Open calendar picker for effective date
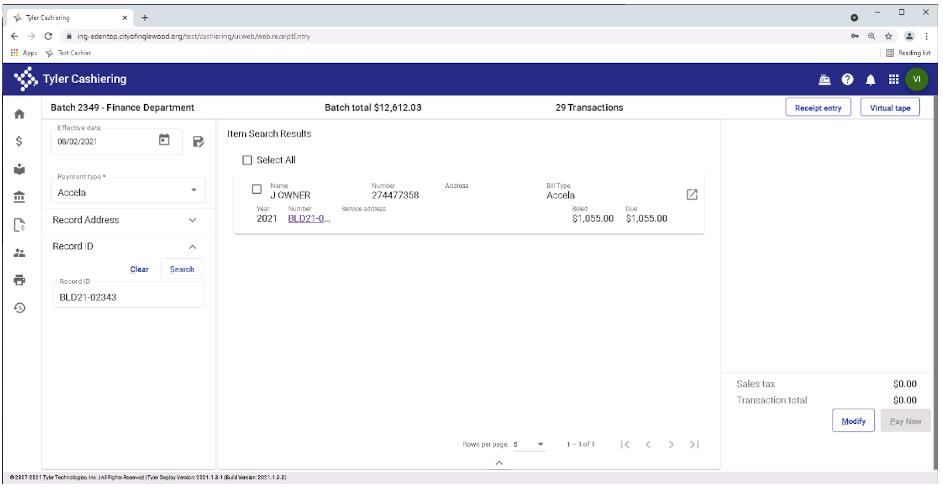 pyautogui.click(x=164, y=140)
